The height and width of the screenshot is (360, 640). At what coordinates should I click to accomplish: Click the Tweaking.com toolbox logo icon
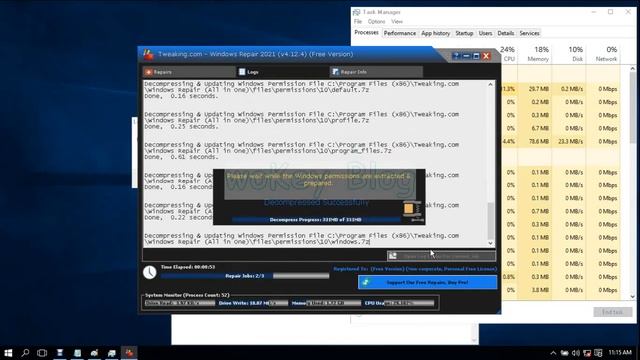tap(149, 54)
